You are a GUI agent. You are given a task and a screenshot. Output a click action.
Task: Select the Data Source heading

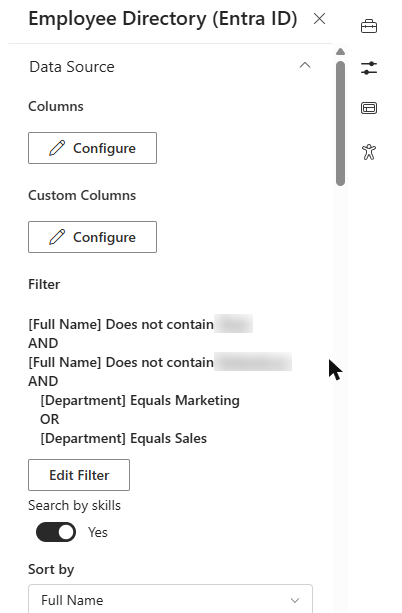[72, 67]
